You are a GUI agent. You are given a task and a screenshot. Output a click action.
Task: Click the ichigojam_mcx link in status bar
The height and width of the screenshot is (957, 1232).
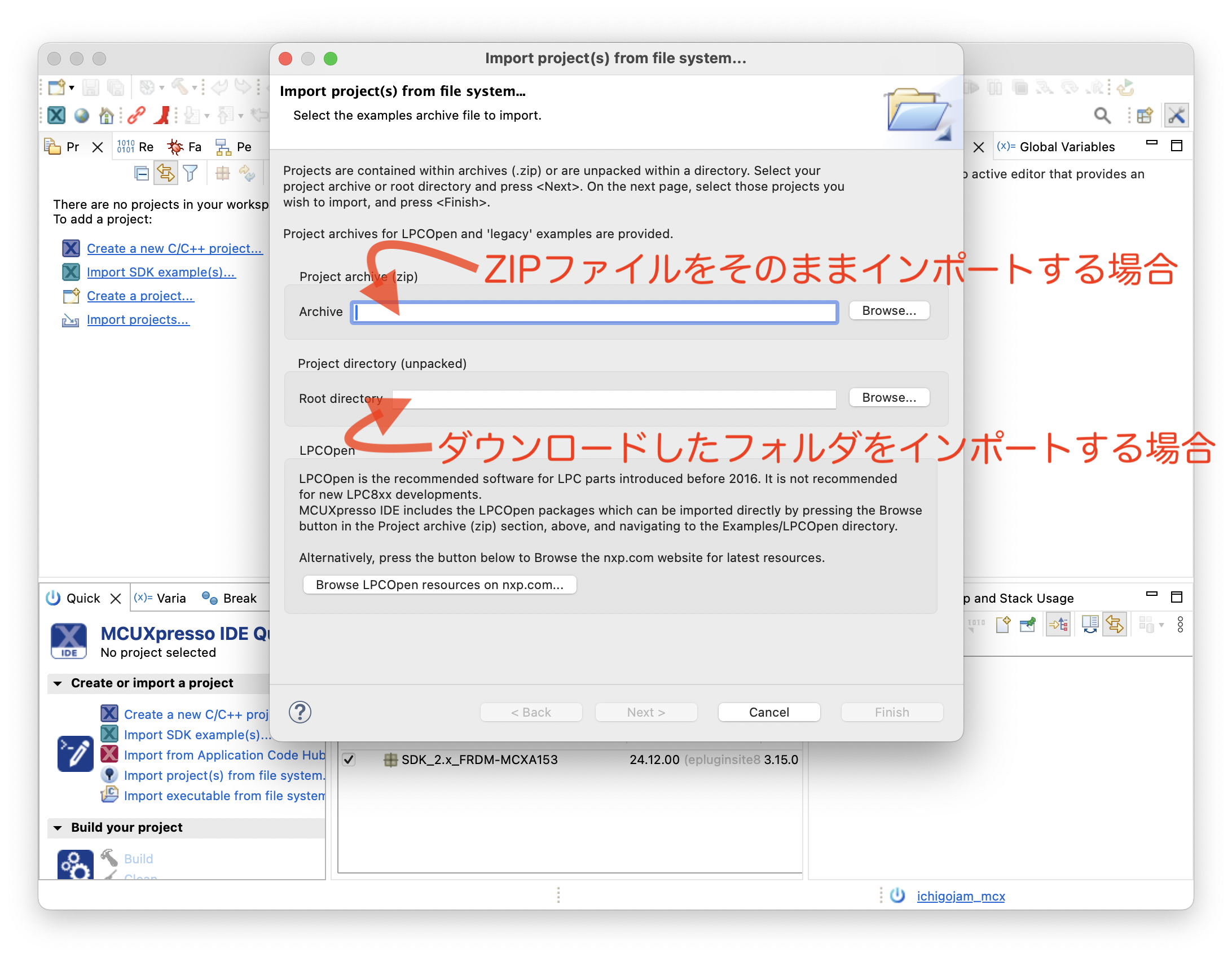[961, 896]
